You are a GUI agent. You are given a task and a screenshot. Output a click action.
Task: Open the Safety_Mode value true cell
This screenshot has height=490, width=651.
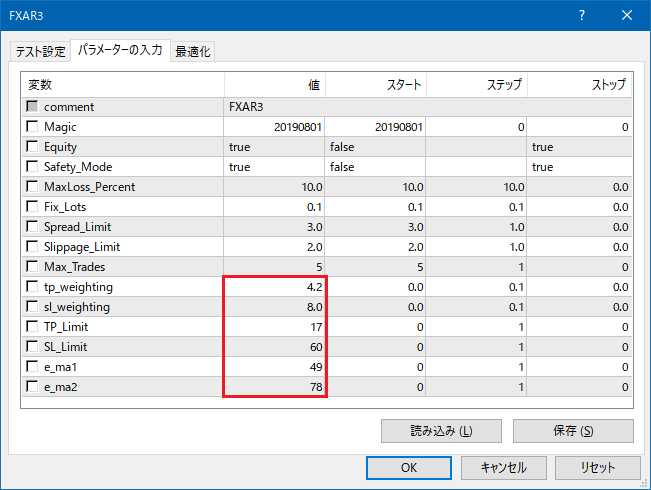coord(274,167)
